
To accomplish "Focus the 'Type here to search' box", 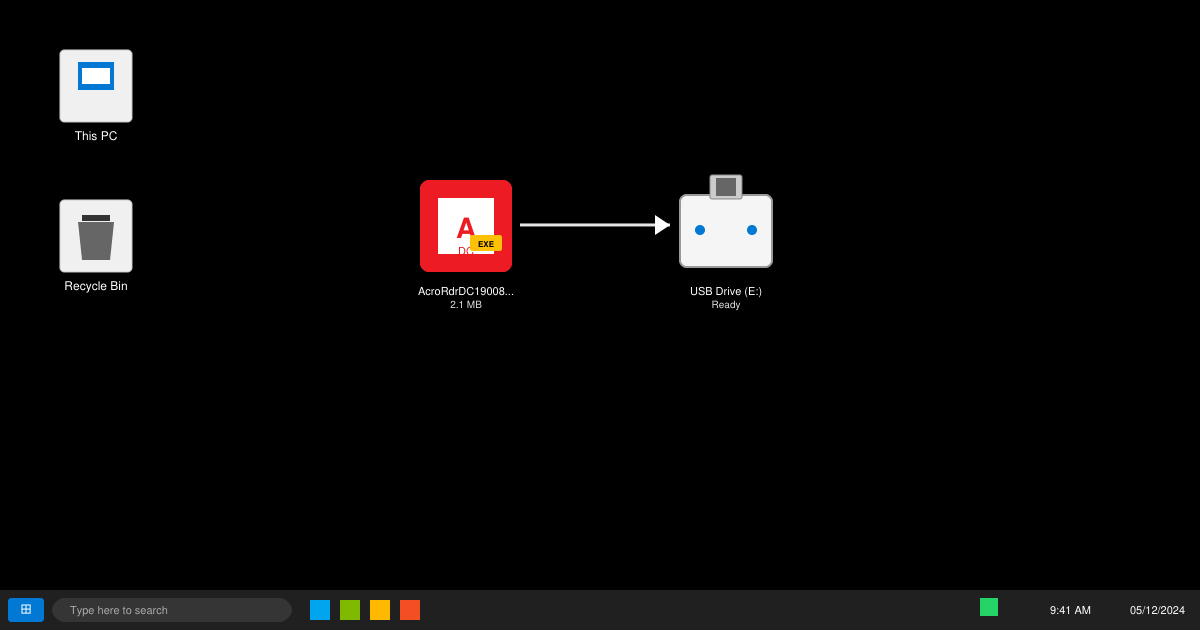I will (172, 610).
